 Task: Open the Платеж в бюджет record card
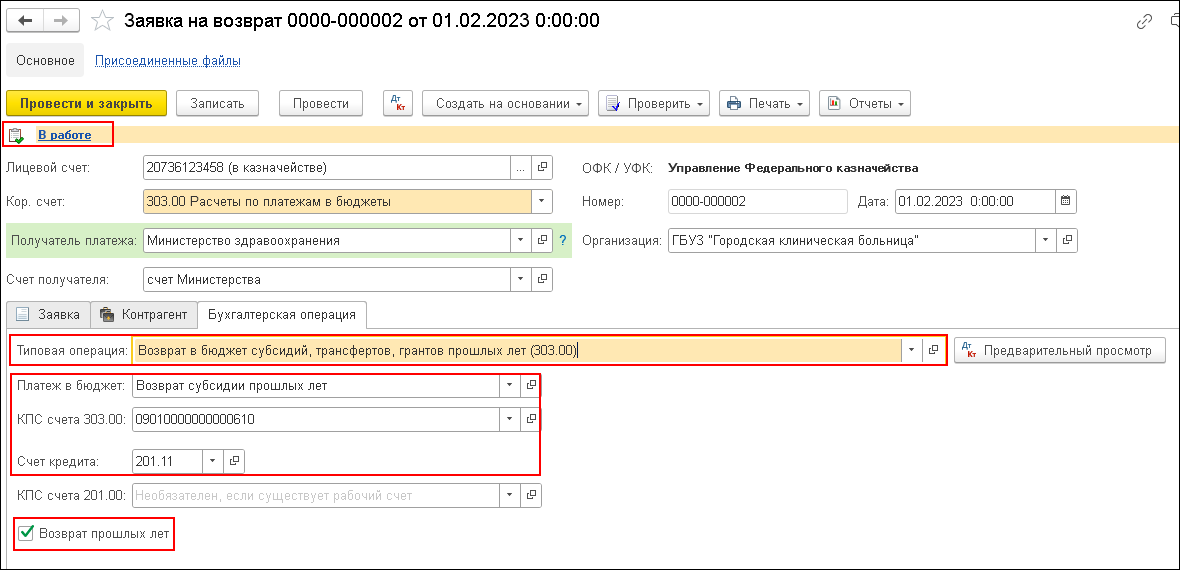click(x=531, y=386)
